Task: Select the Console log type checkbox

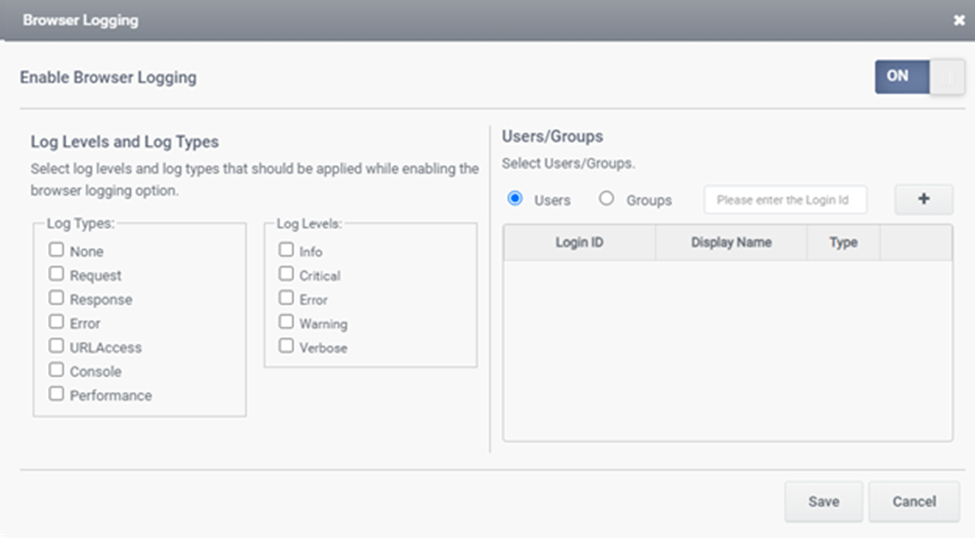Action: pos(57,370)
